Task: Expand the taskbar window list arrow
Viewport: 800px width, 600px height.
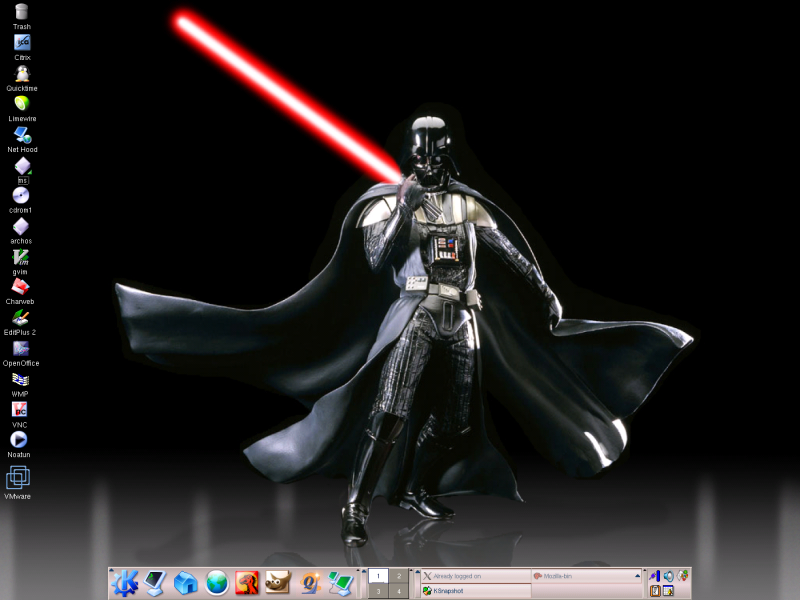Action: pyautogui.click(x=637, y=576)
